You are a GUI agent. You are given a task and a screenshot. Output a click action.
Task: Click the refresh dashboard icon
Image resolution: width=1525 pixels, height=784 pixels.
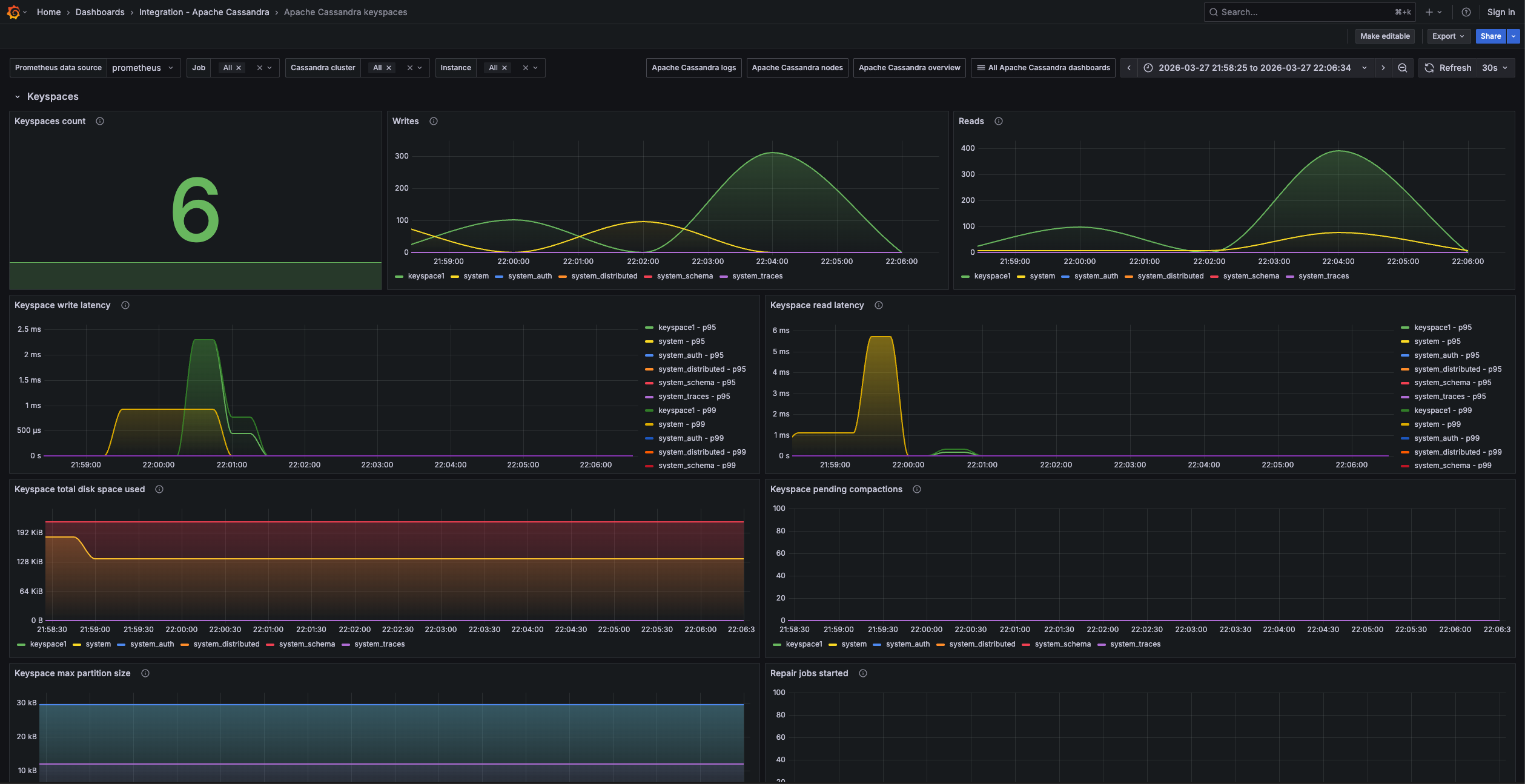point(1429,68)
